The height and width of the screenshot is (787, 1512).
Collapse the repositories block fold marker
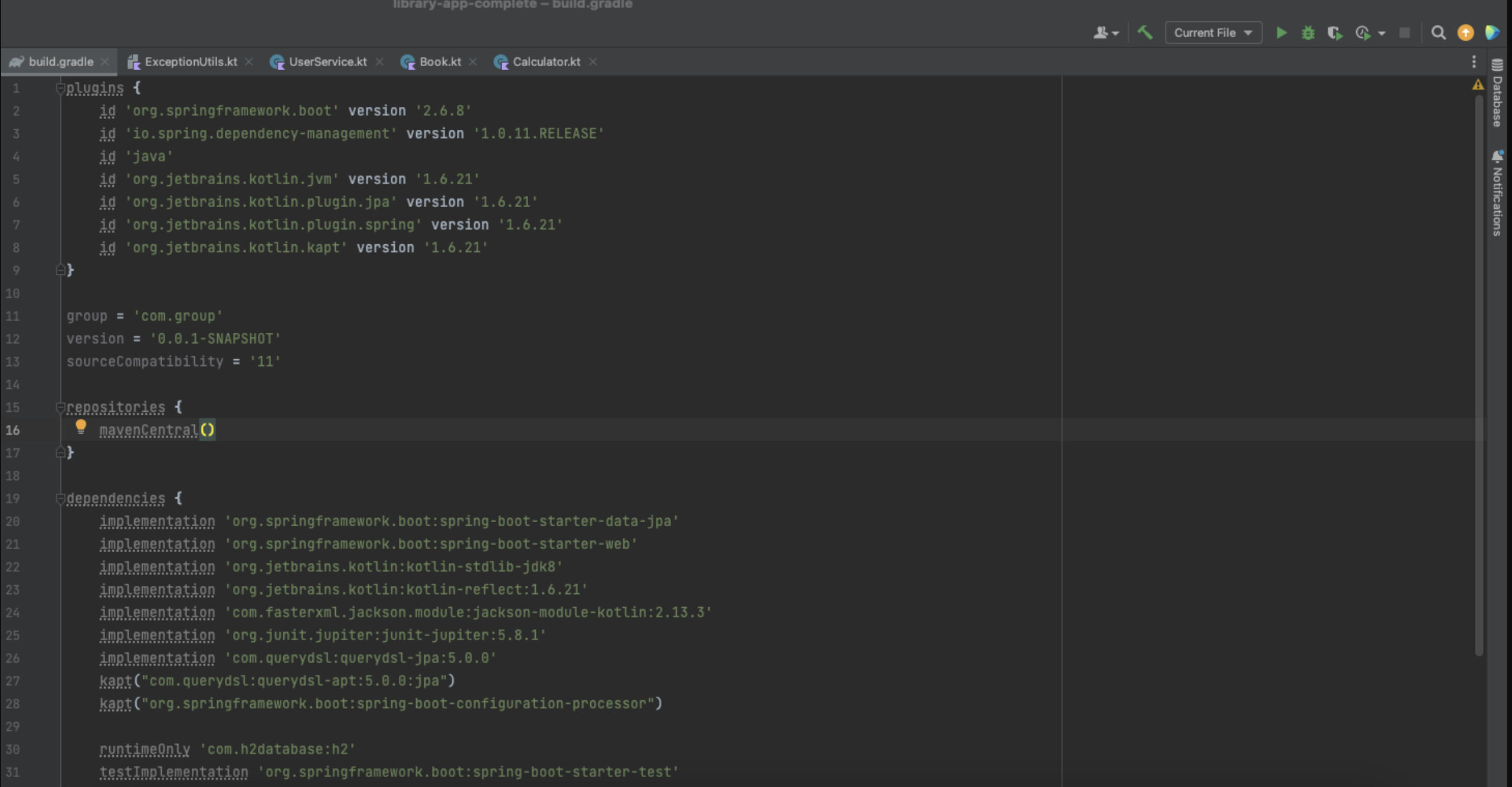coord(60,407)
